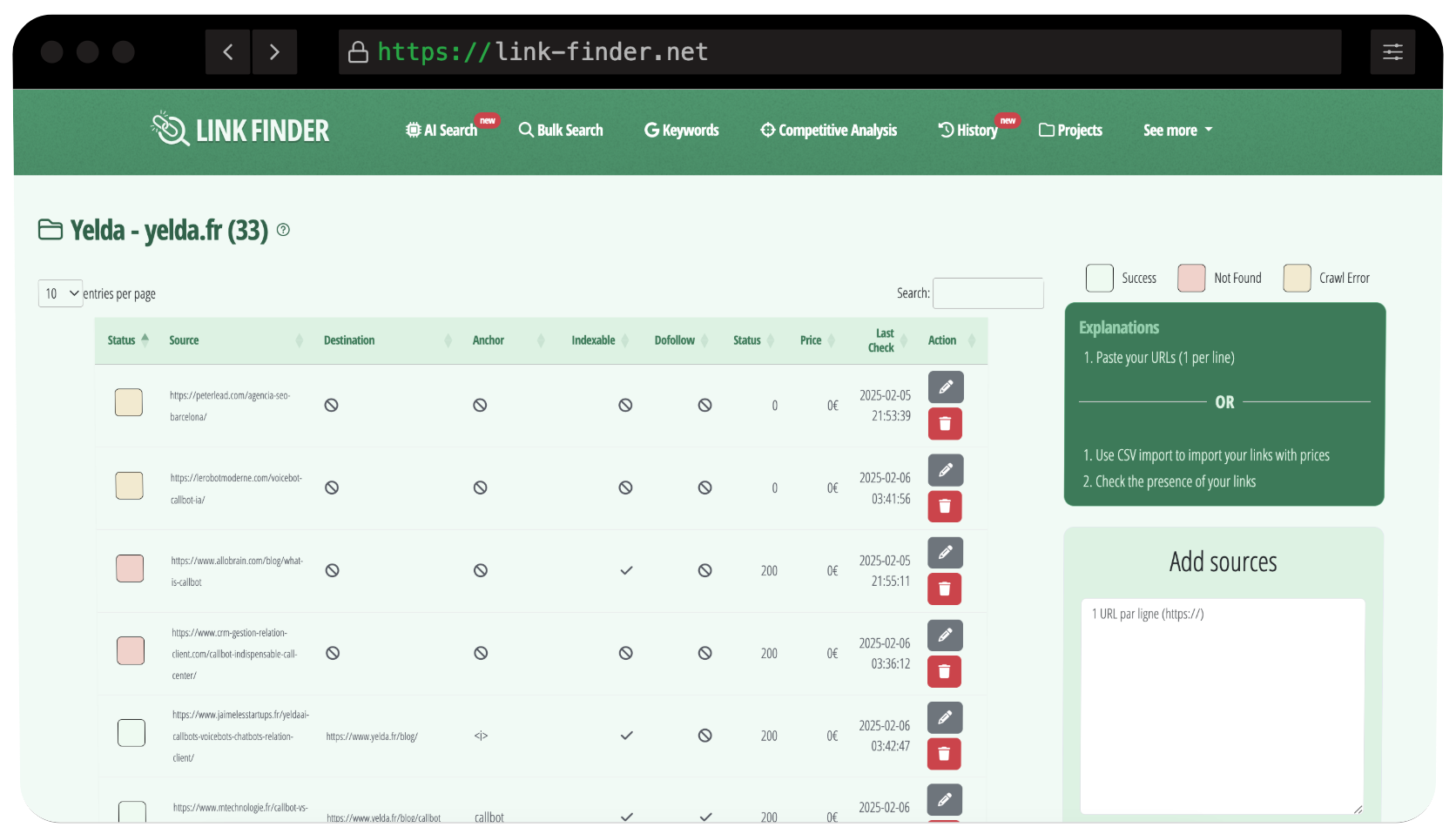Viewport: 1456px width, 834px height.
Task: Delete the peterlead.com row
Action: (x=945, y=424)
